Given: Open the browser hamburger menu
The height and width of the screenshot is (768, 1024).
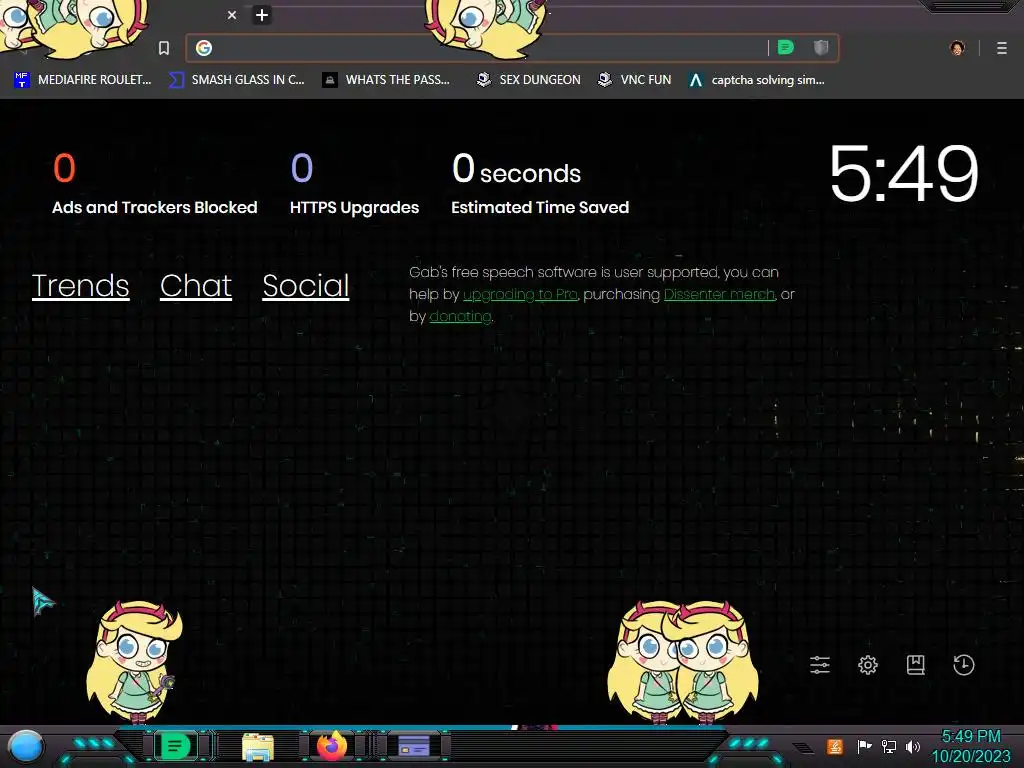Looking at the screenshot, I should coord(1002,48).
